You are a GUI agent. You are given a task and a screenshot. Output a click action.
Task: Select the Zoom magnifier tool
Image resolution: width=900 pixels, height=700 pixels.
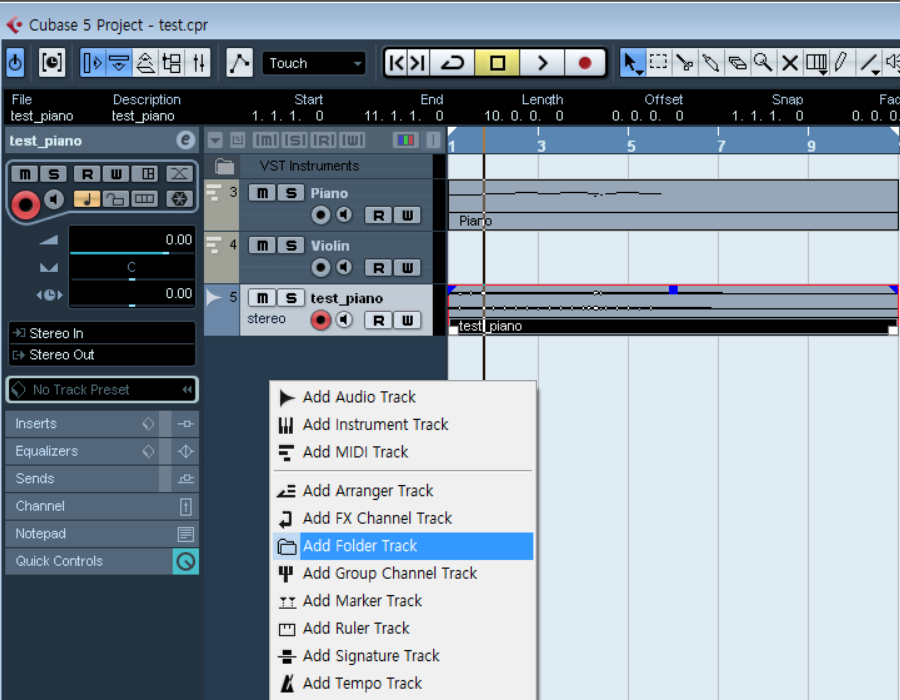[763, 62]
